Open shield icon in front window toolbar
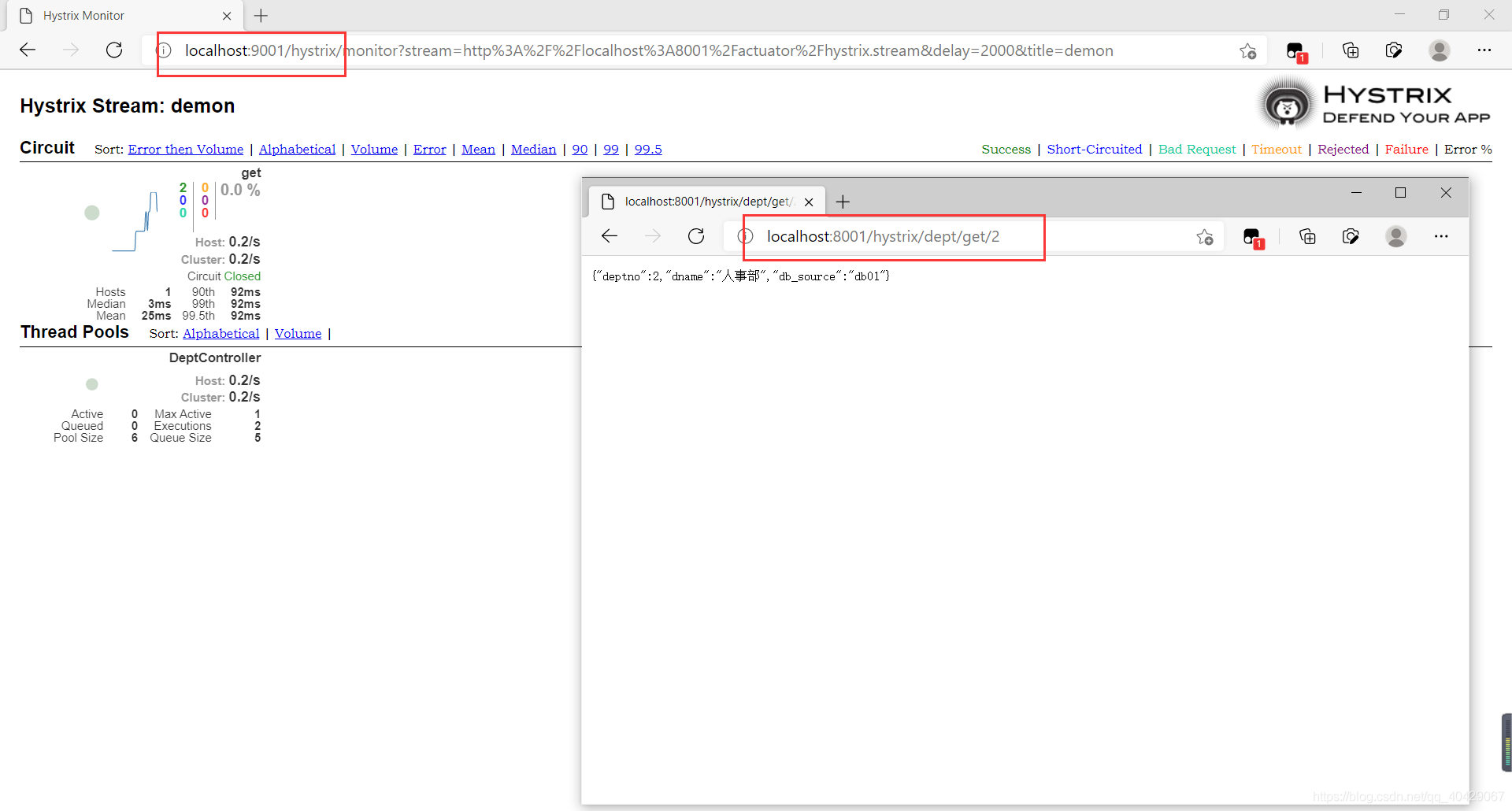The height and width of the screenshot is (811, 1512). [1351, 236]
